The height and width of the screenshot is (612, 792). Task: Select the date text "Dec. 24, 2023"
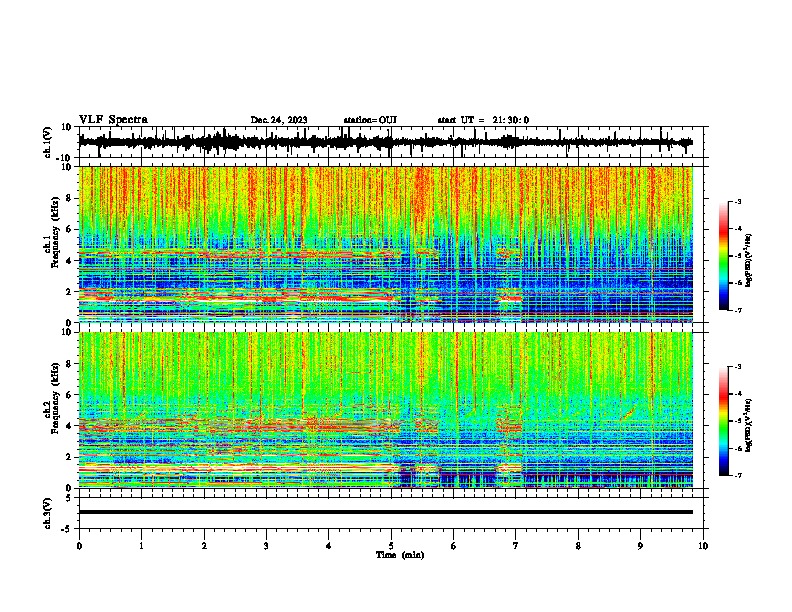pos(279,120)
